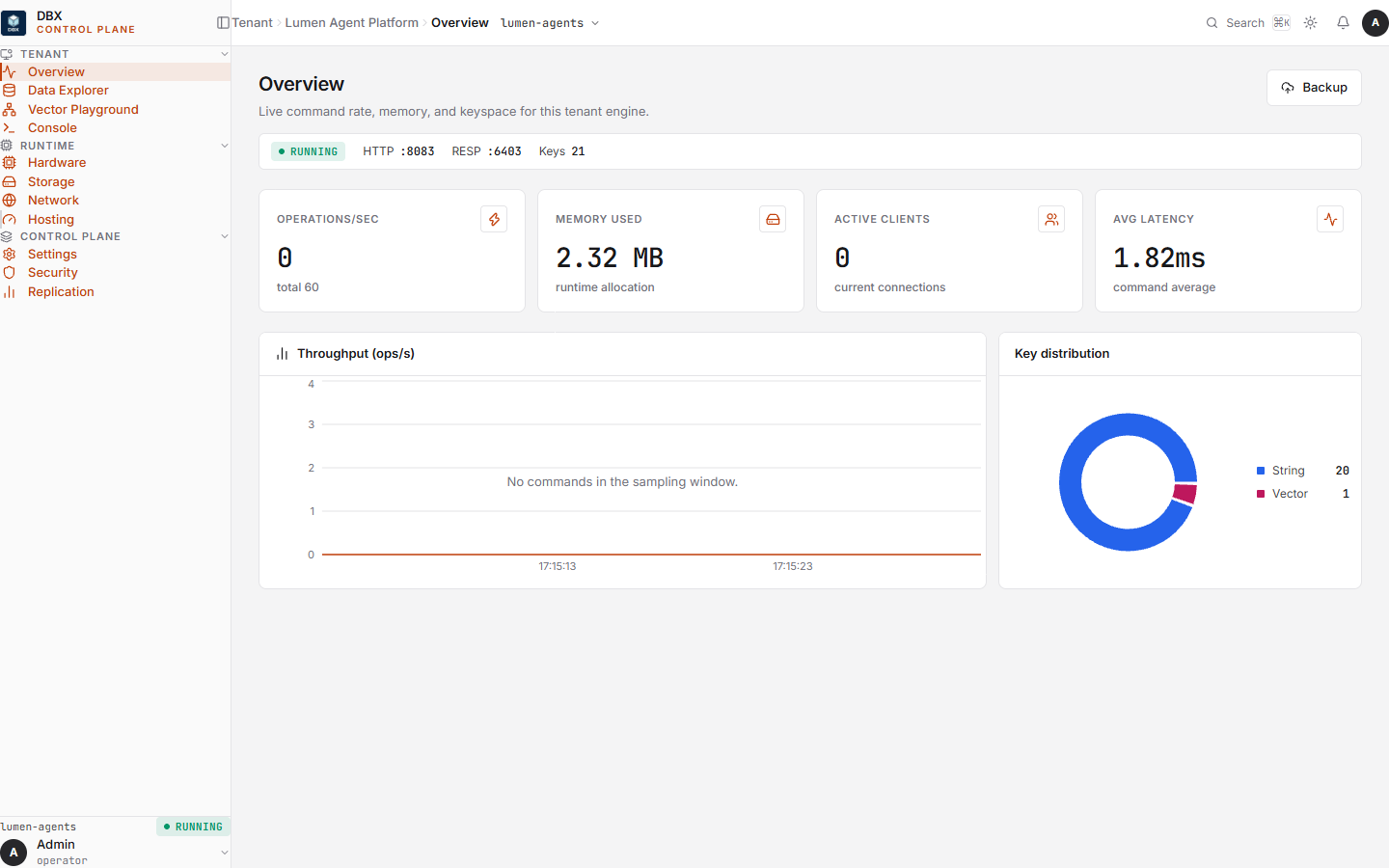Click the Backup button
This screenshot has height=868, width=1389.
click(1314, 88)
